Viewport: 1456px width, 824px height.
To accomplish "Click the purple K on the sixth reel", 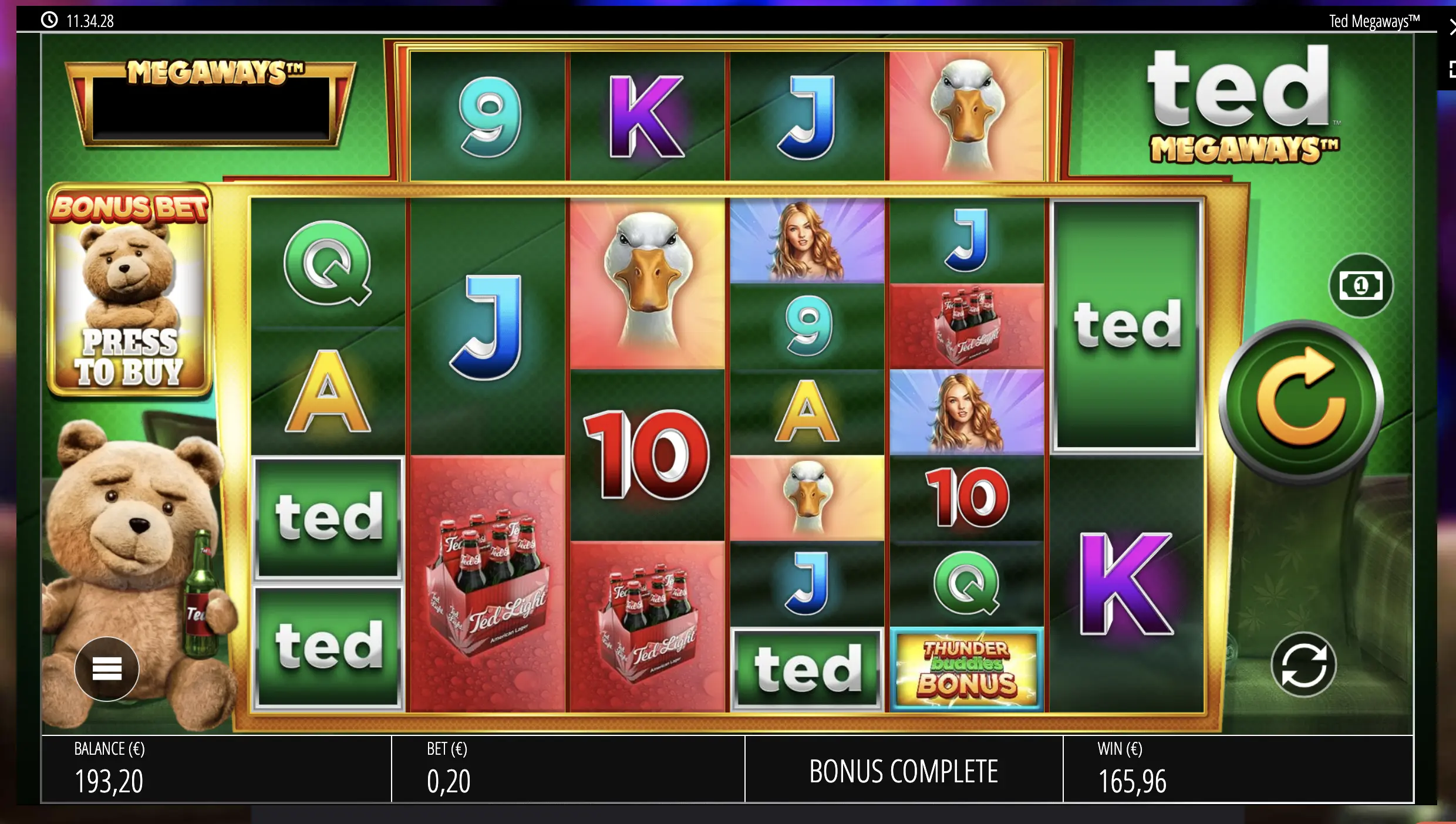I will pyautogui.click(x=1126, y=583).
